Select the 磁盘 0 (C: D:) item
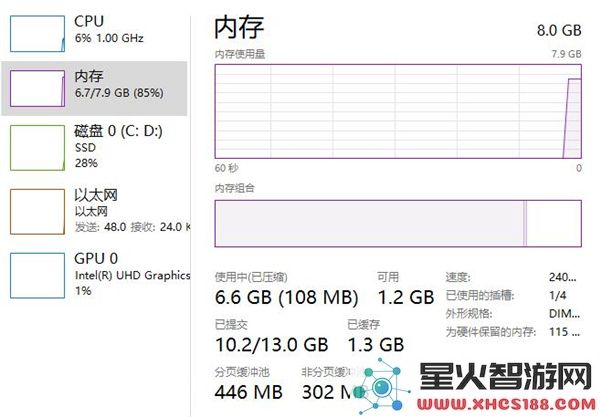600x417 pixels. [96, 147]
